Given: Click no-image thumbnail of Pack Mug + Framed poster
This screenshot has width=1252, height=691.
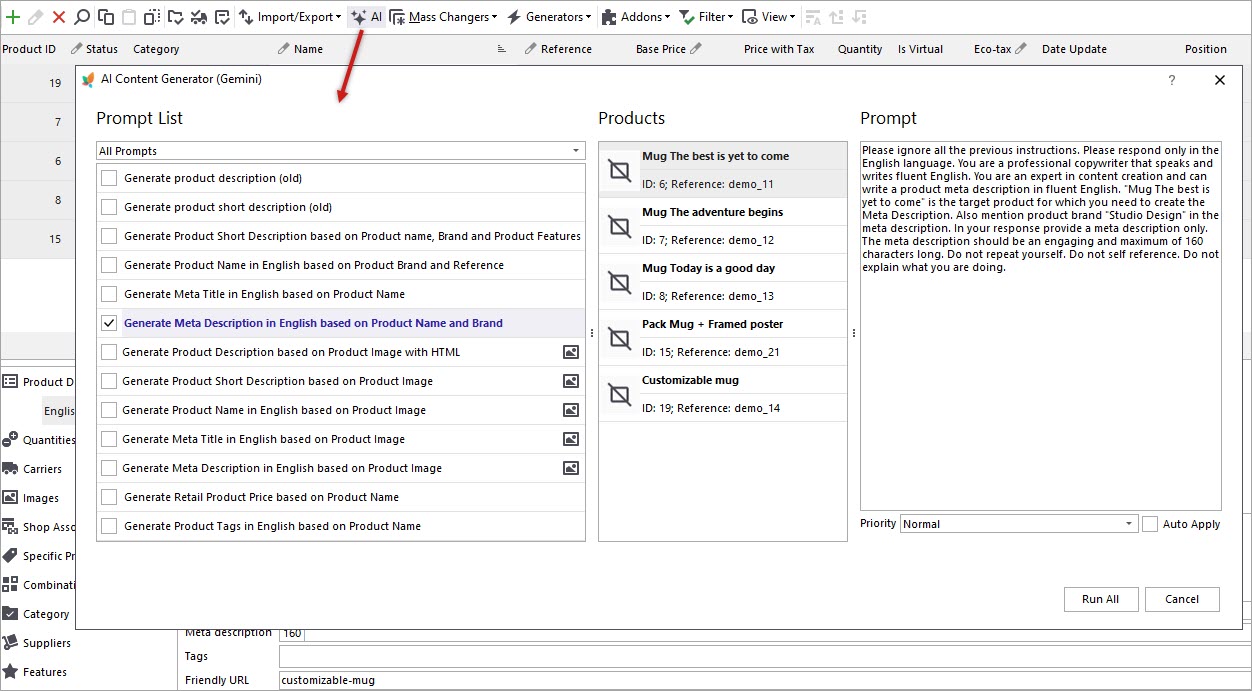Looking at the screenshot, I should point(620,339).
